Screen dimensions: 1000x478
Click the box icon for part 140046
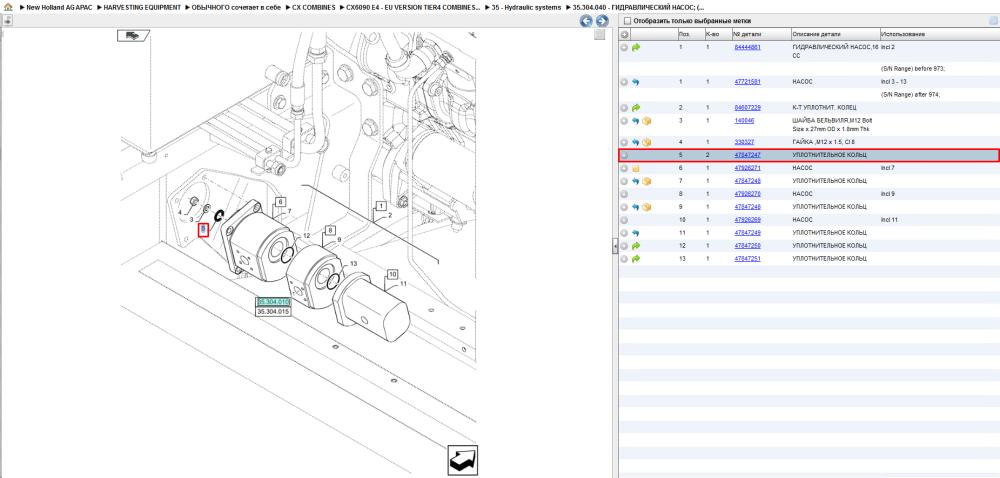[646, 120]
